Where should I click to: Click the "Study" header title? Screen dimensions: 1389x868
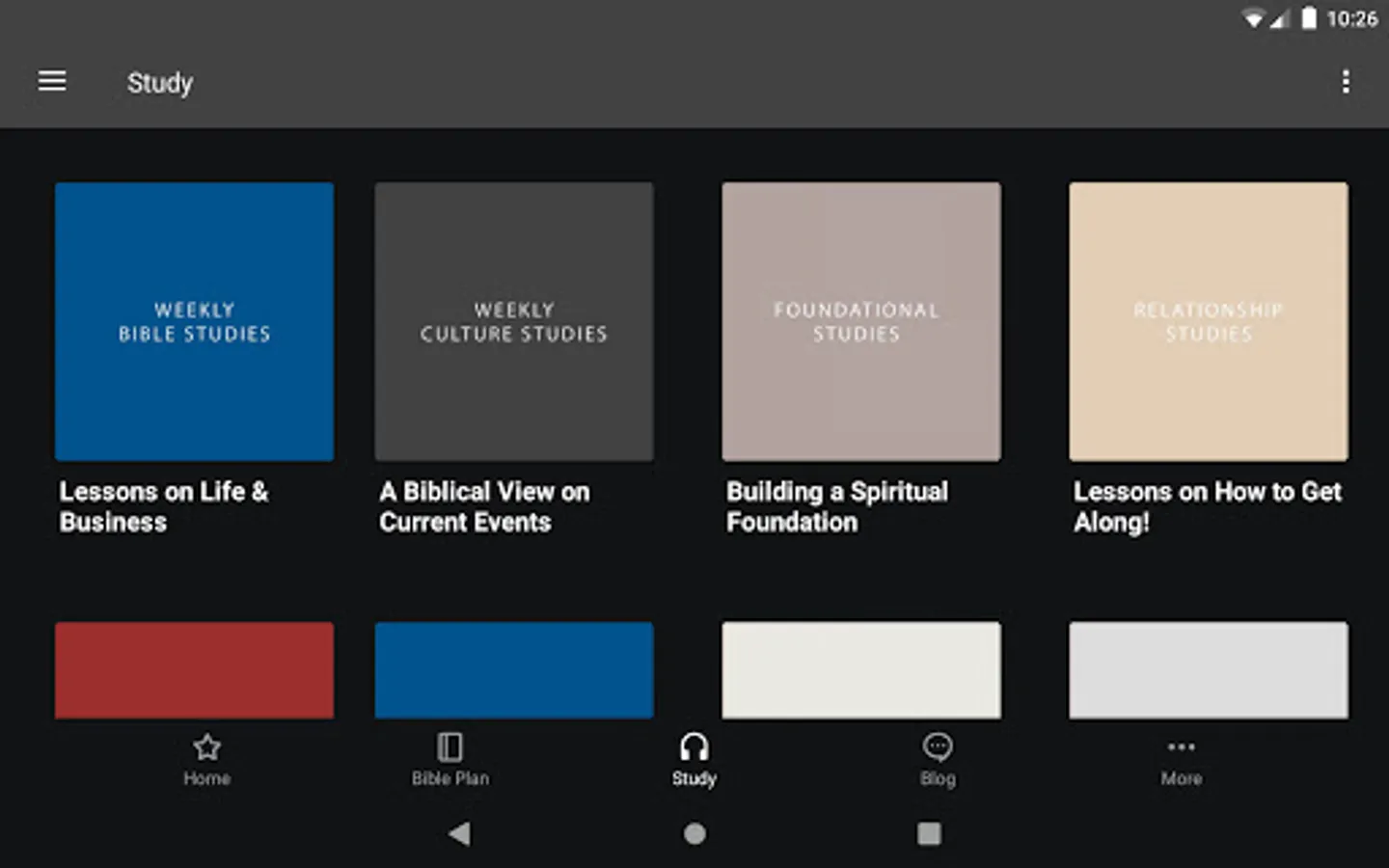coord(160,83)
